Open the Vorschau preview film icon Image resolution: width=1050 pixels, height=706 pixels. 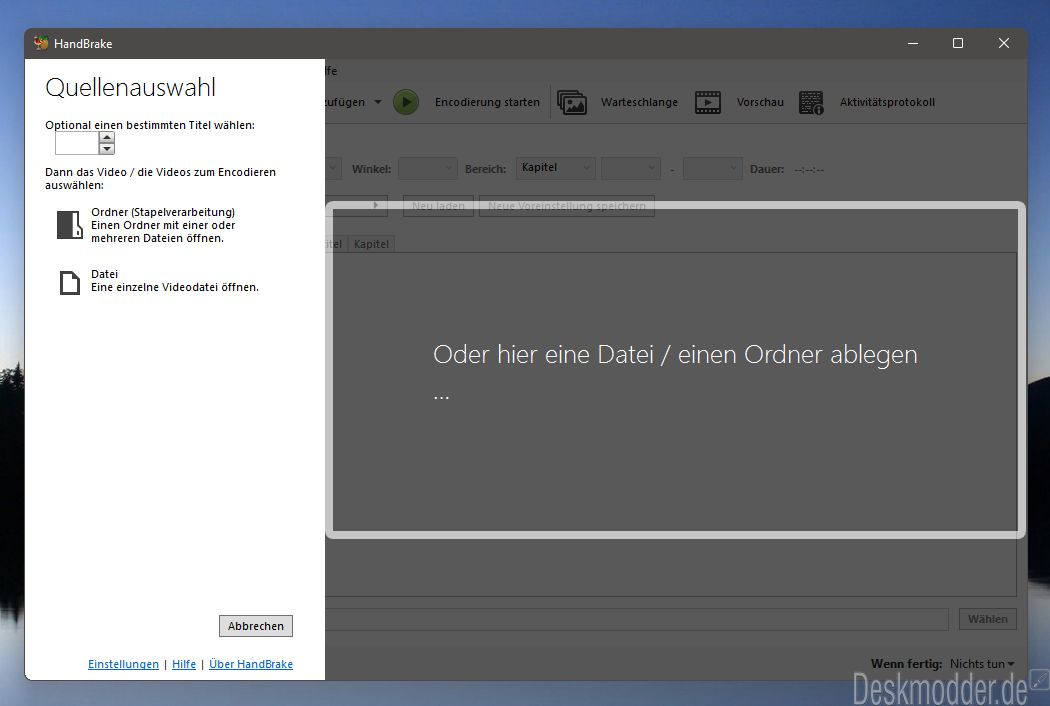pyautogui.click(x=708, y=102)
